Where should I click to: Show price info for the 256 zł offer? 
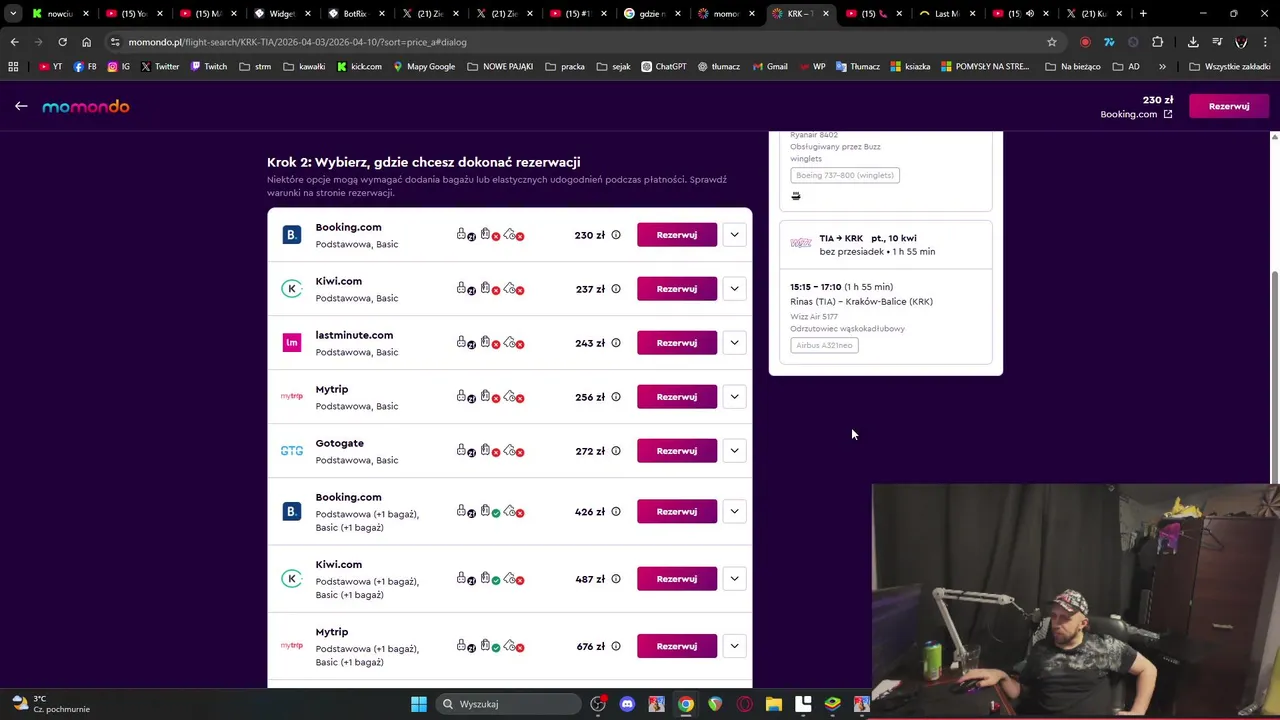(616, 397)
